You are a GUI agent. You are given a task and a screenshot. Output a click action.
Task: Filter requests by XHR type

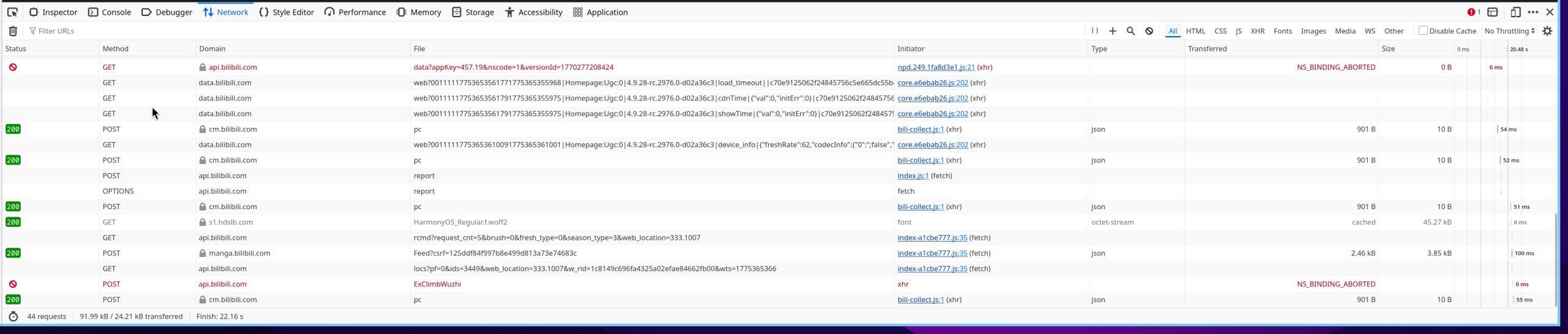click(x=1257, y=31)
